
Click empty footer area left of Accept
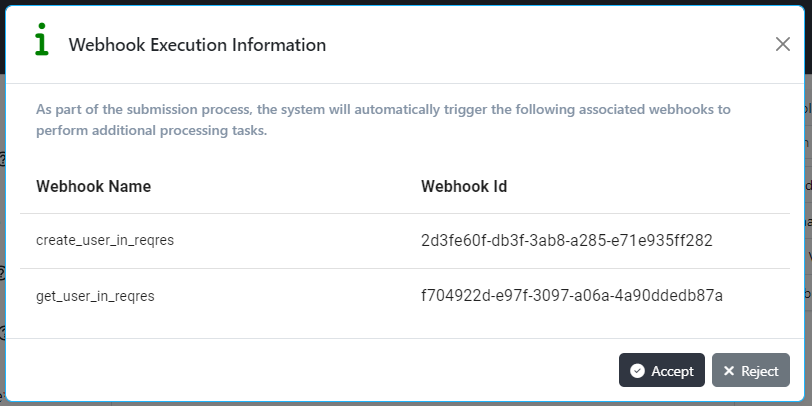pyautogui.click(x=300, y=370)
